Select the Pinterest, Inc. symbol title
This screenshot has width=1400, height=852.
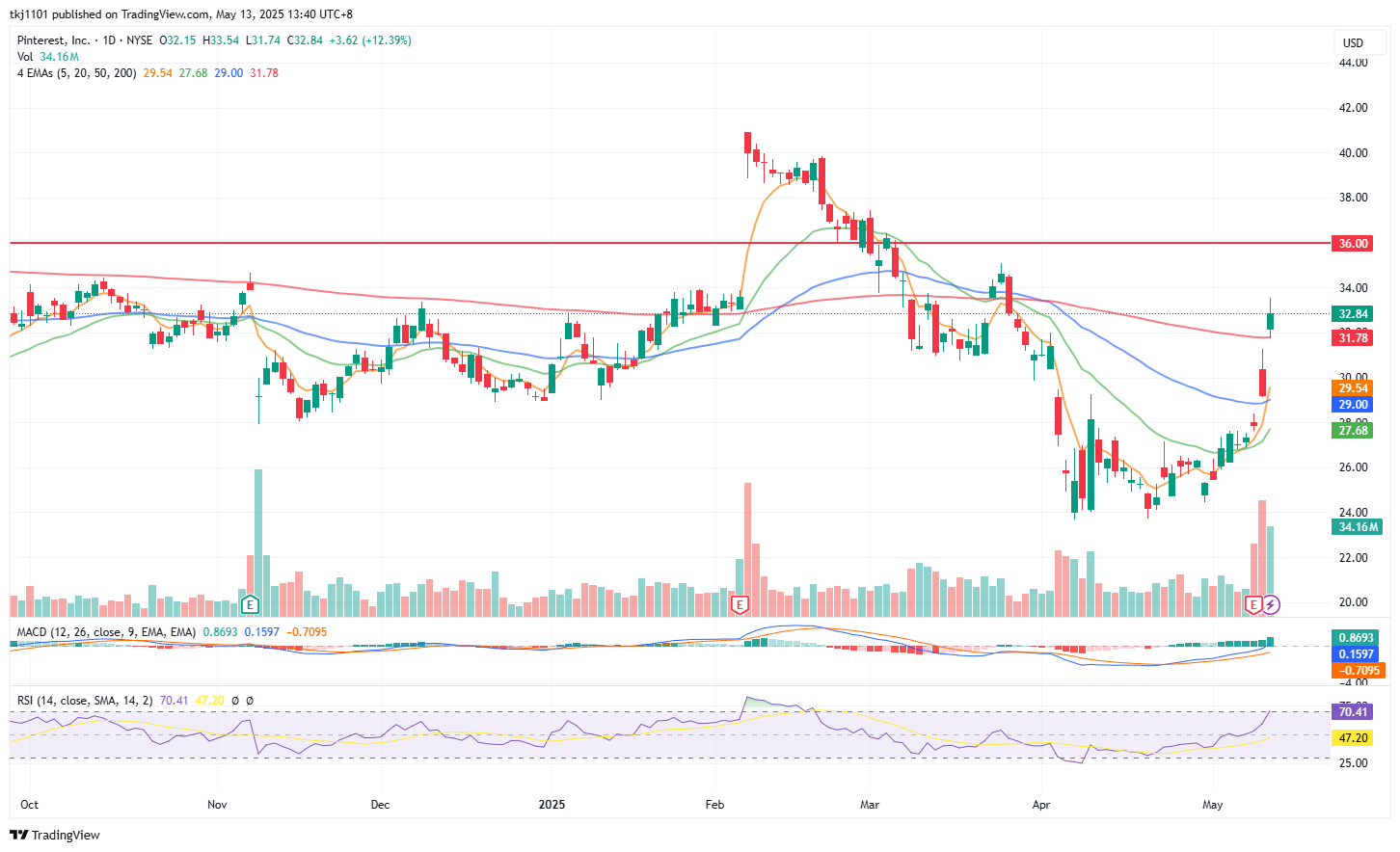pyautogui.click(x=54, y=40)
